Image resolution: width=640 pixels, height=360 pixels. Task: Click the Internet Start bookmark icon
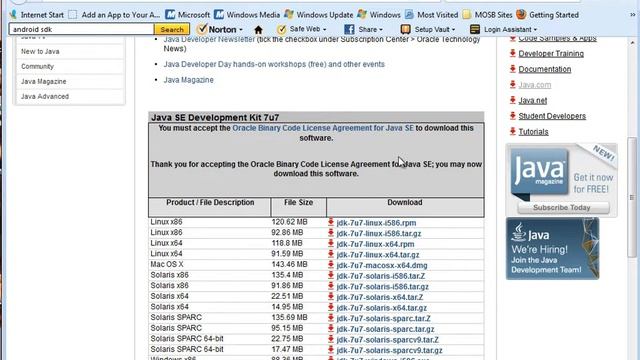[13, 15]
